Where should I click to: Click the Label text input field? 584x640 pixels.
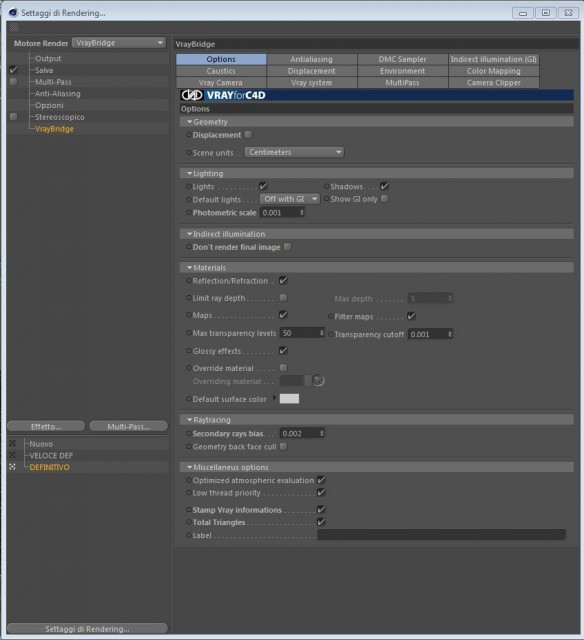[442, 535]
